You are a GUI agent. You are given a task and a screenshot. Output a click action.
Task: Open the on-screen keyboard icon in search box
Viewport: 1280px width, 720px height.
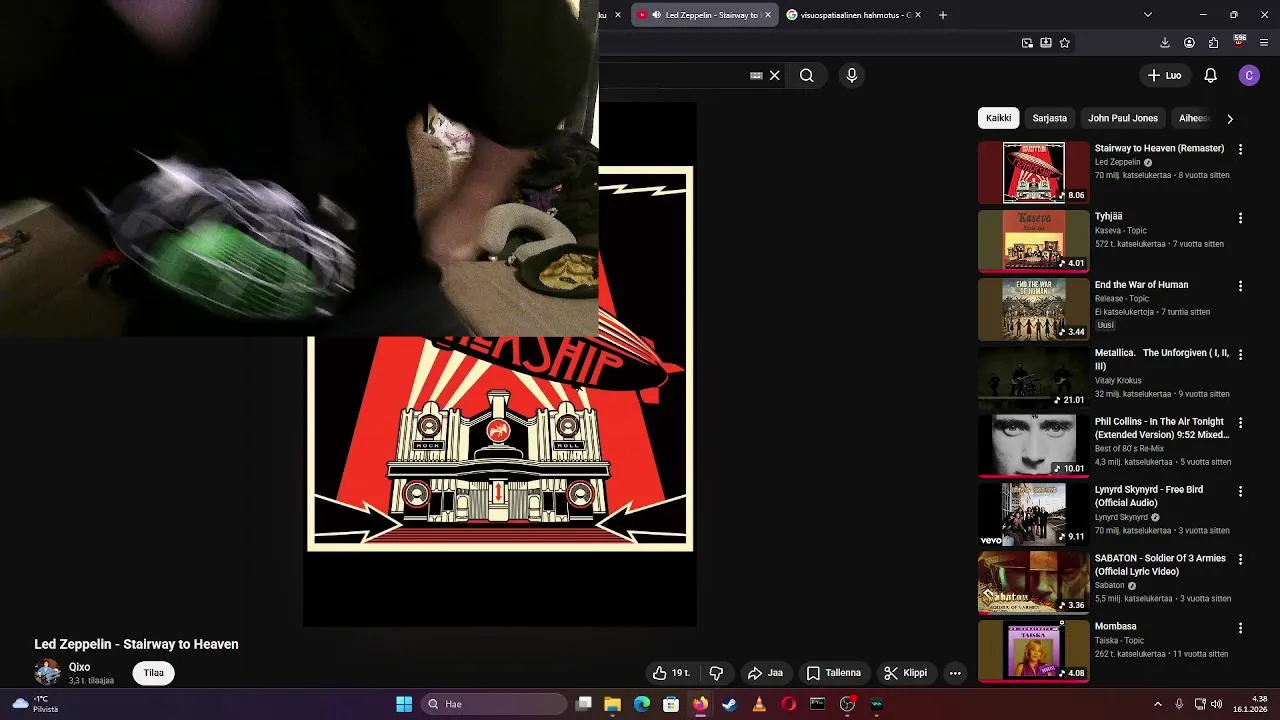tap(756, 75)
